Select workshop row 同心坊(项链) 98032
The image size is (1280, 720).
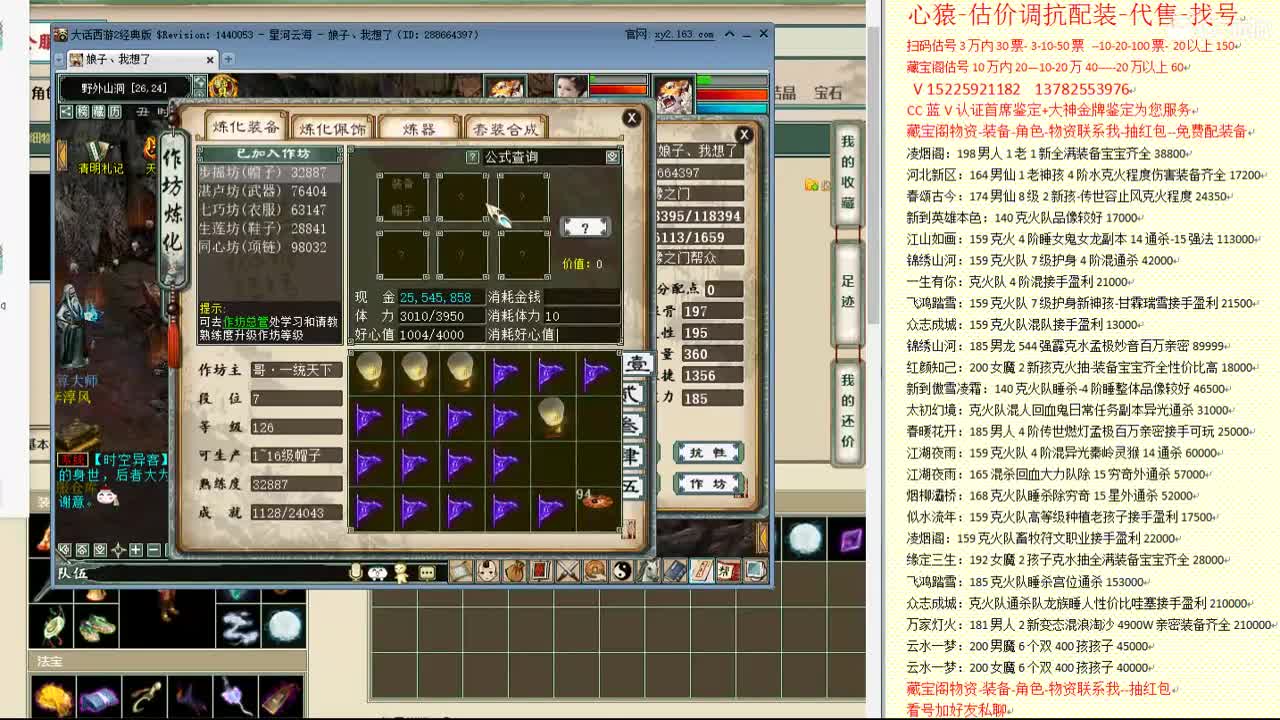[x=269, y=247]
